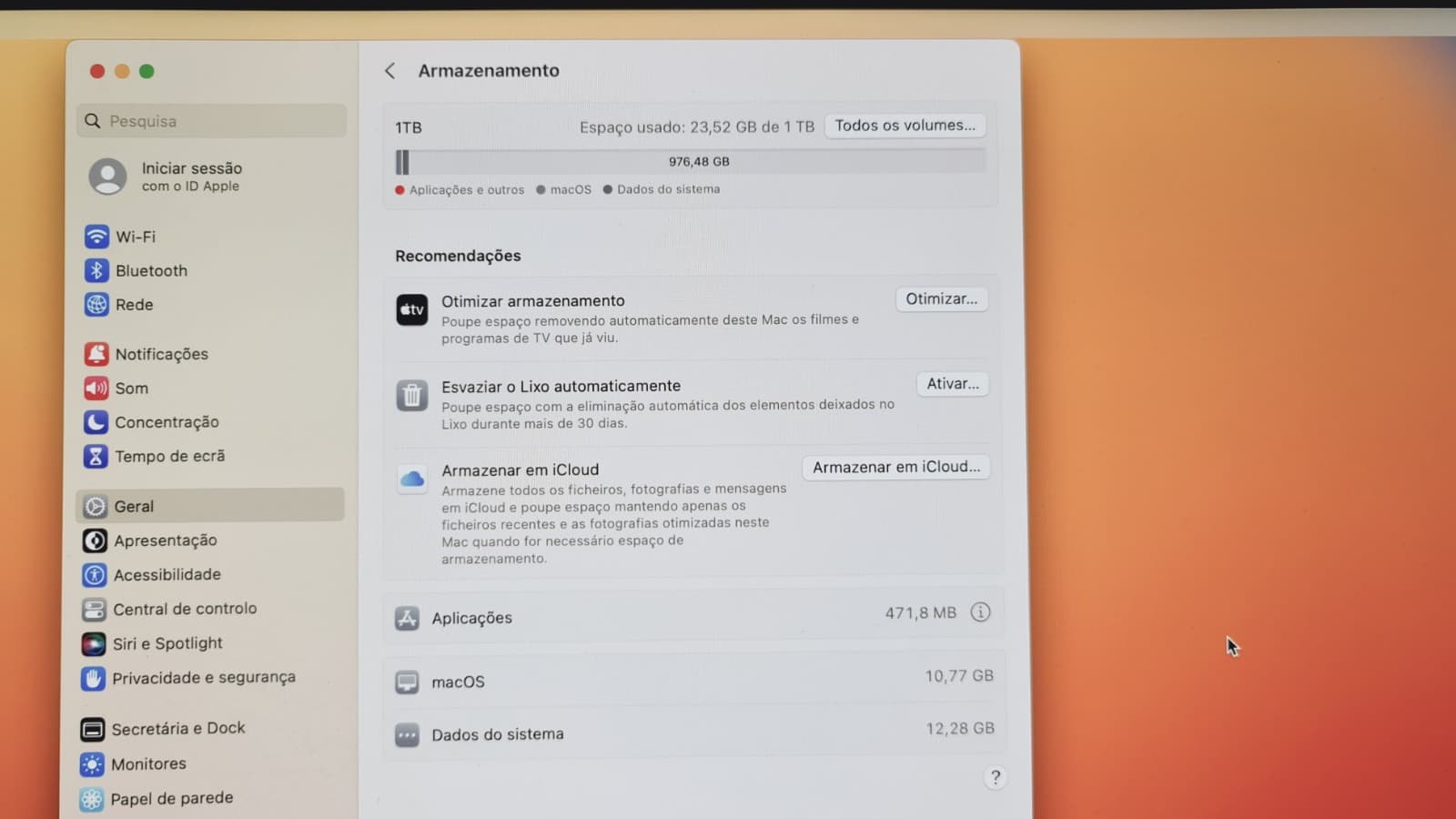This screenshot has height=819, width=1456.
Task: Click the Ativar button for Lixo
Action: pyautogui.click(x=953, y=384)
